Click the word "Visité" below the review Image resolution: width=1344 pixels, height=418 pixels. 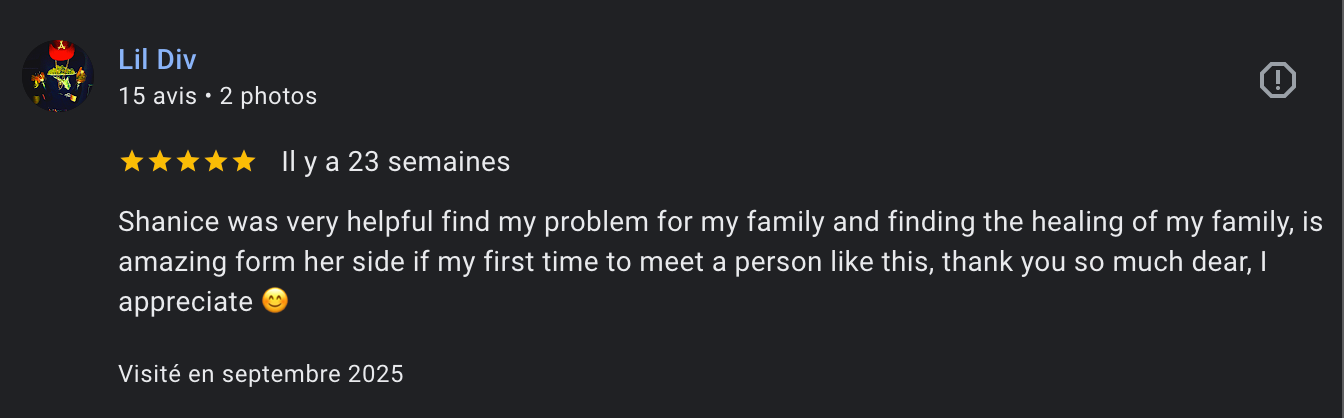[x=150, y=374]
